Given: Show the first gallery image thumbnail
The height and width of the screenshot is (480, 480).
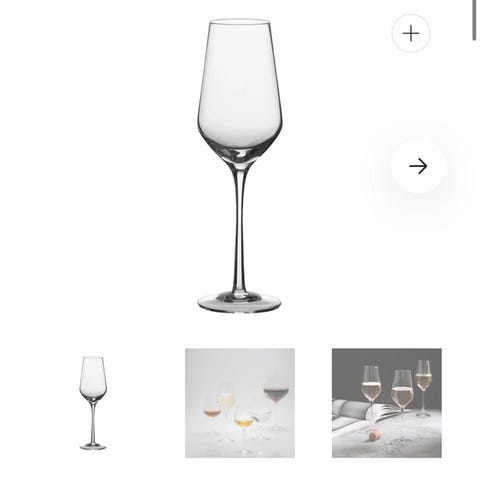Looking at the screenshot, I should click(x=93, y=403).
